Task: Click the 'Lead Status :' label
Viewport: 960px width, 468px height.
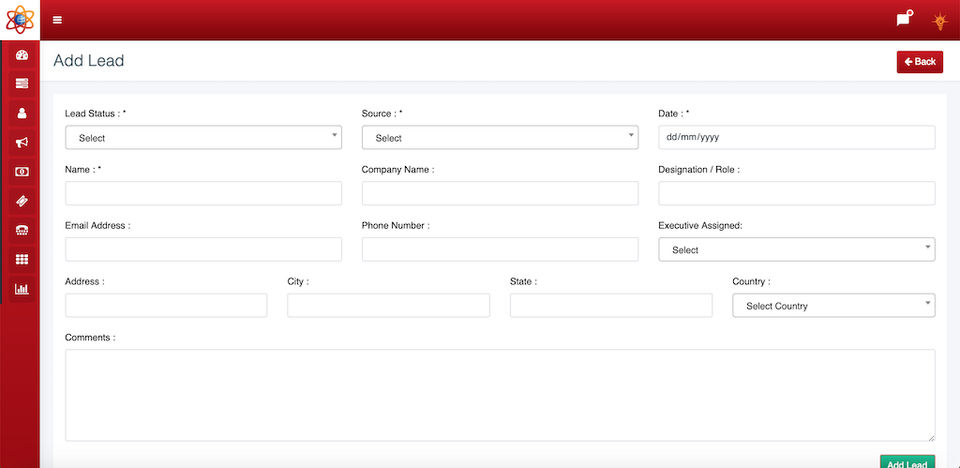Action: pyautogui.click(x=92, y=113)
